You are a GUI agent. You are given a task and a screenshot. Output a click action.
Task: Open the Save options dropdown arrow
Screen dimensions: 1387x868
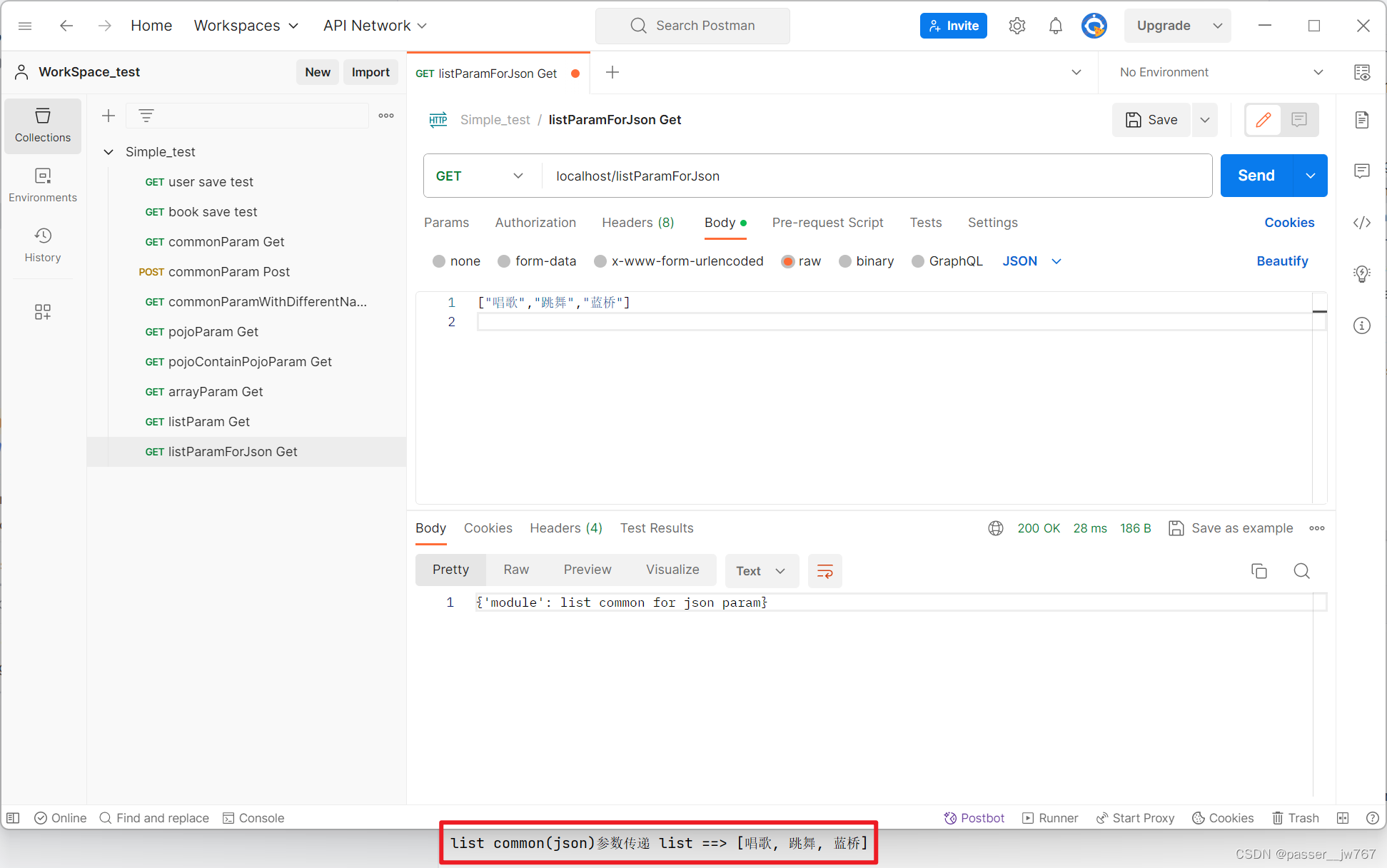click(1205, 119)
